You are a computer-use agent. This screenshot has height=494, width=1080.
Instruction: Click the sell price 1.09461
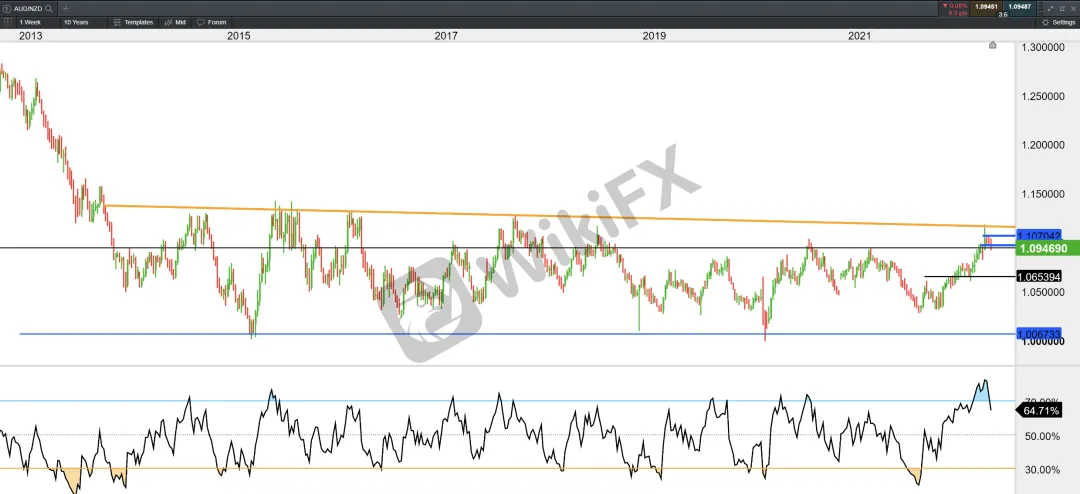coord(986,7)
